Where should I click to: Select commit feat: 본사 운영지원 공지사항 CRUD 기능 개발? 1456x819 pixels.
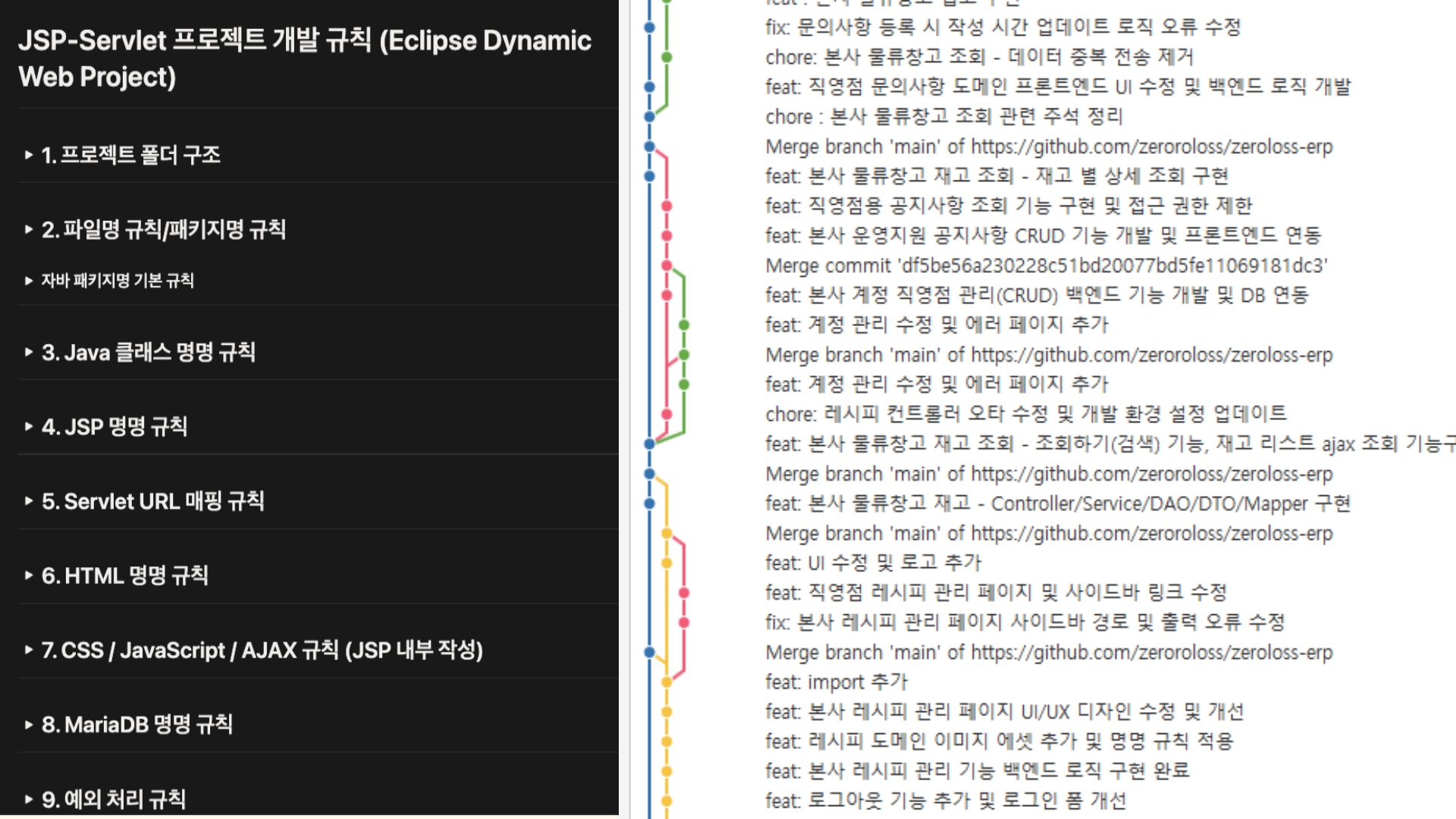click(x=1043, y=236)
